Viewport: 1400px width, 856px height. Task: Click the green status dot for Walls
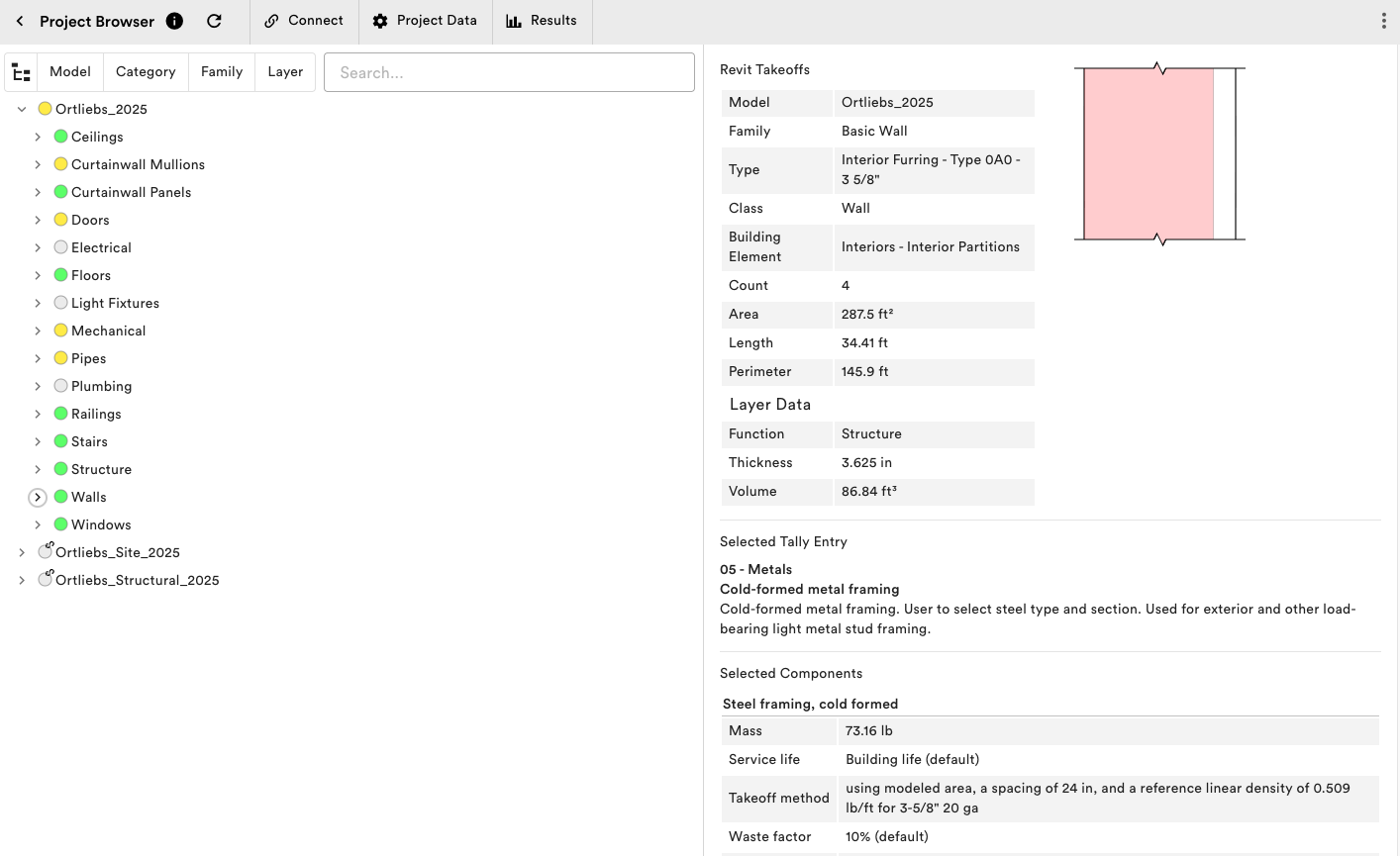[60, 497]
